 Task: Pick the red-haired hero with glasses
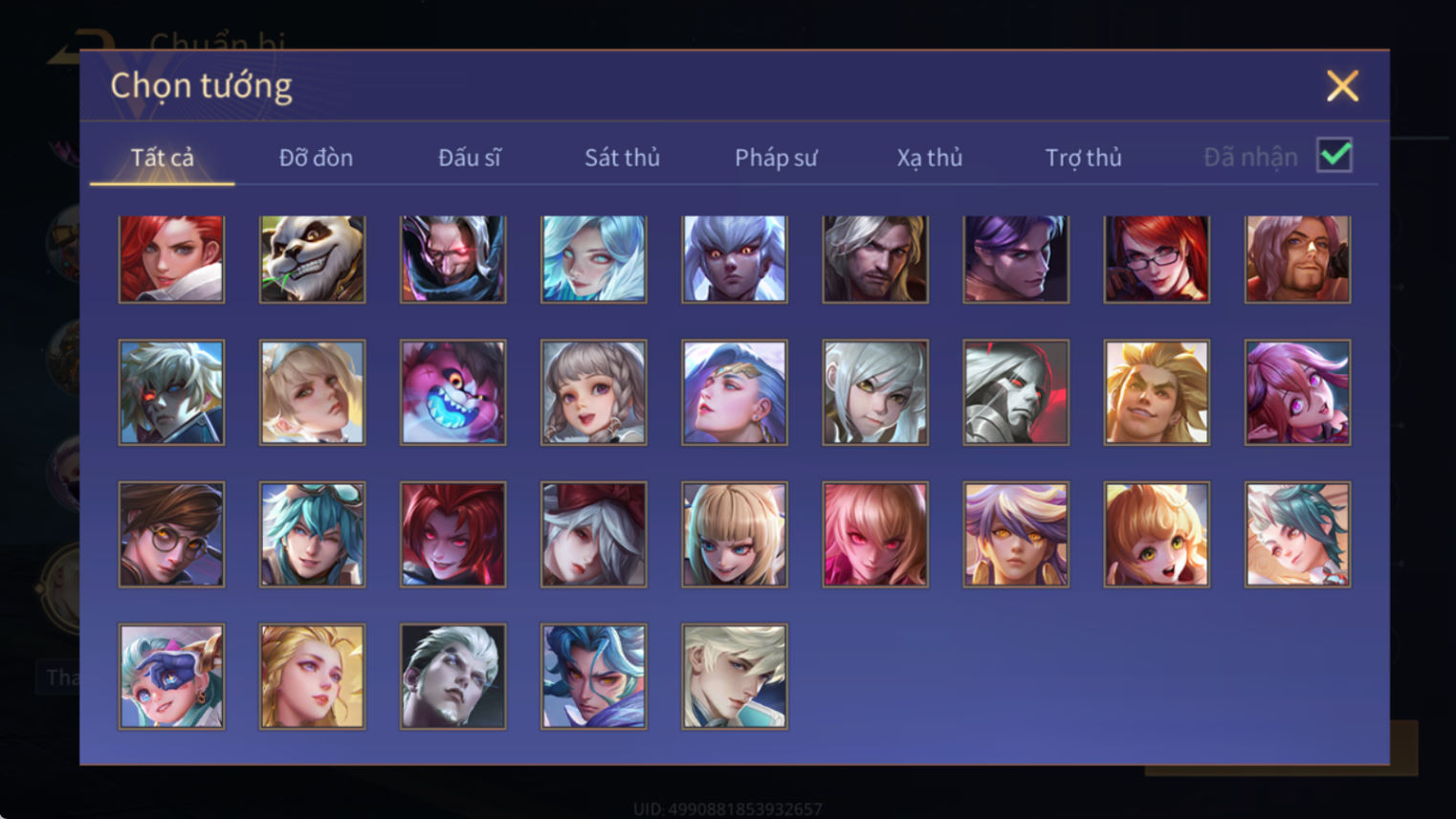click(x=1157, y=259)
